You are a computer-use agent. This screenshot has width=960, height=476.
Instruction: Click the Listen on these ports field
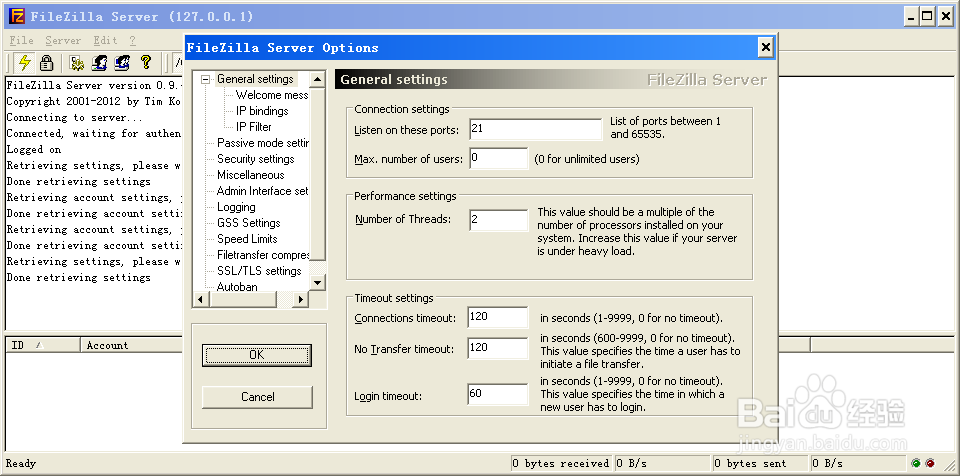536,130
